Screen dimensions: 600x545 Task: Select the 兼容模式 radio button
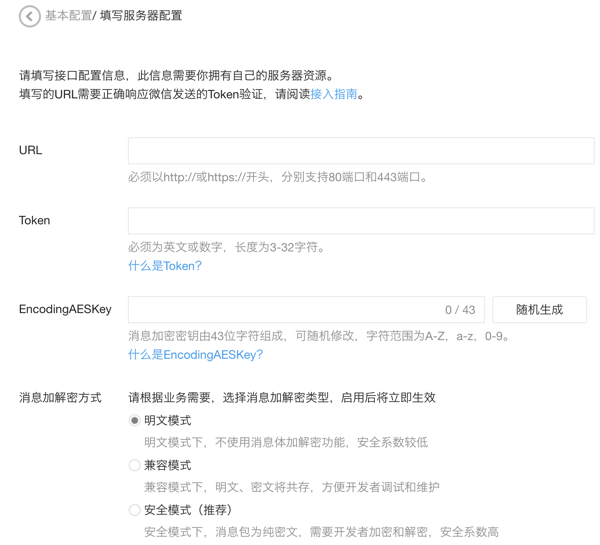coord(134,465)
